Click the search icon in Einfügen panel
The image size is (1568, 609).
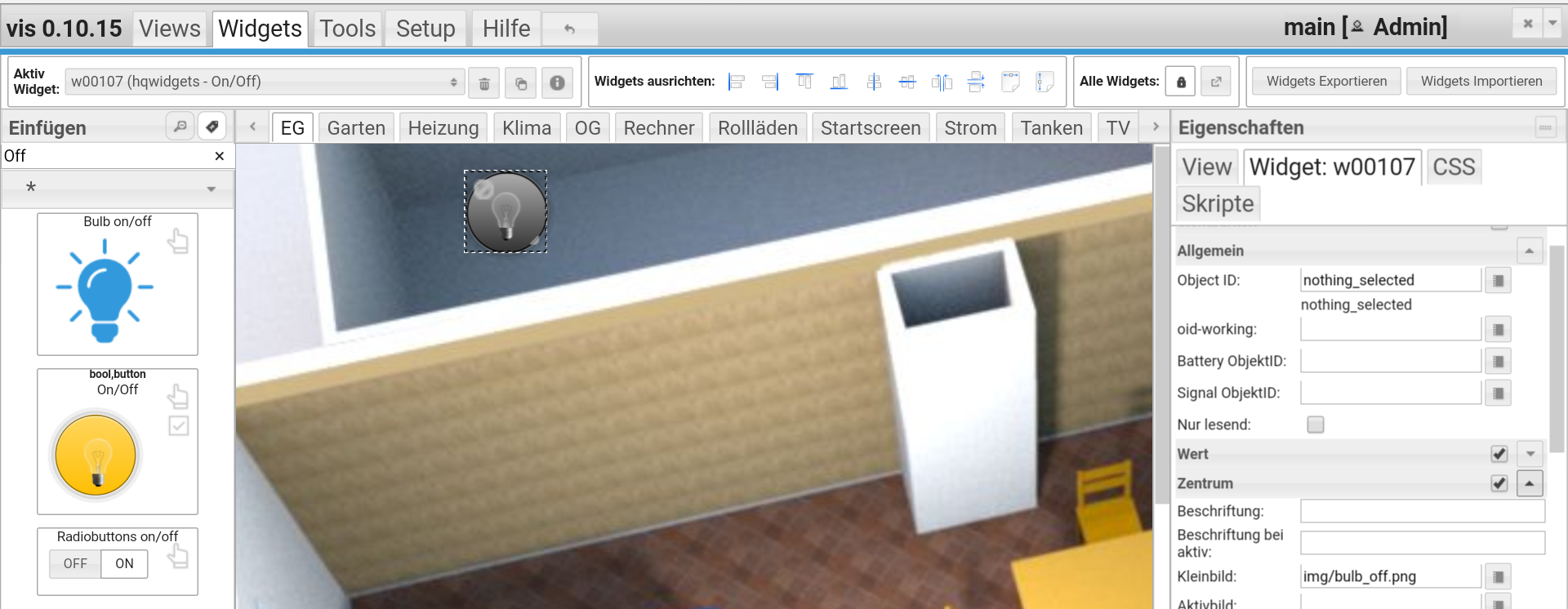click(180, 127)
